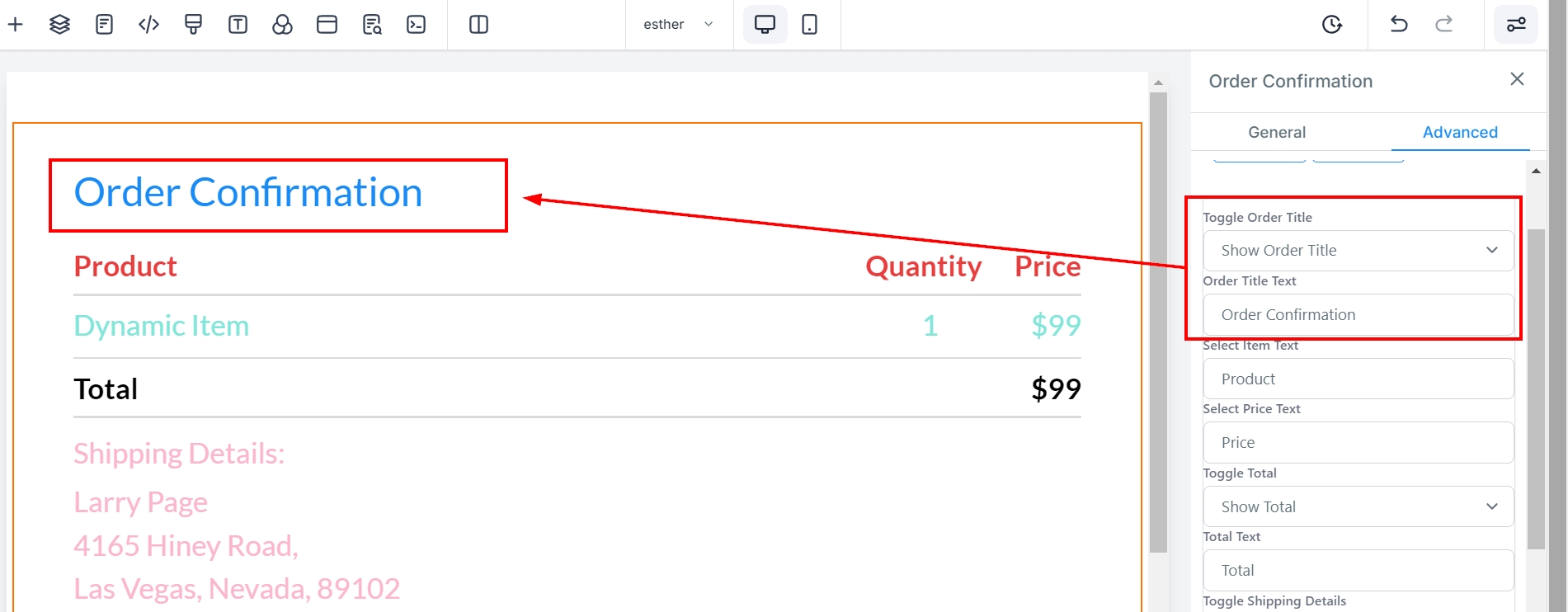Switch to mobile preview mode
This screenshot has width=1568, height=612.
point(810,25)
